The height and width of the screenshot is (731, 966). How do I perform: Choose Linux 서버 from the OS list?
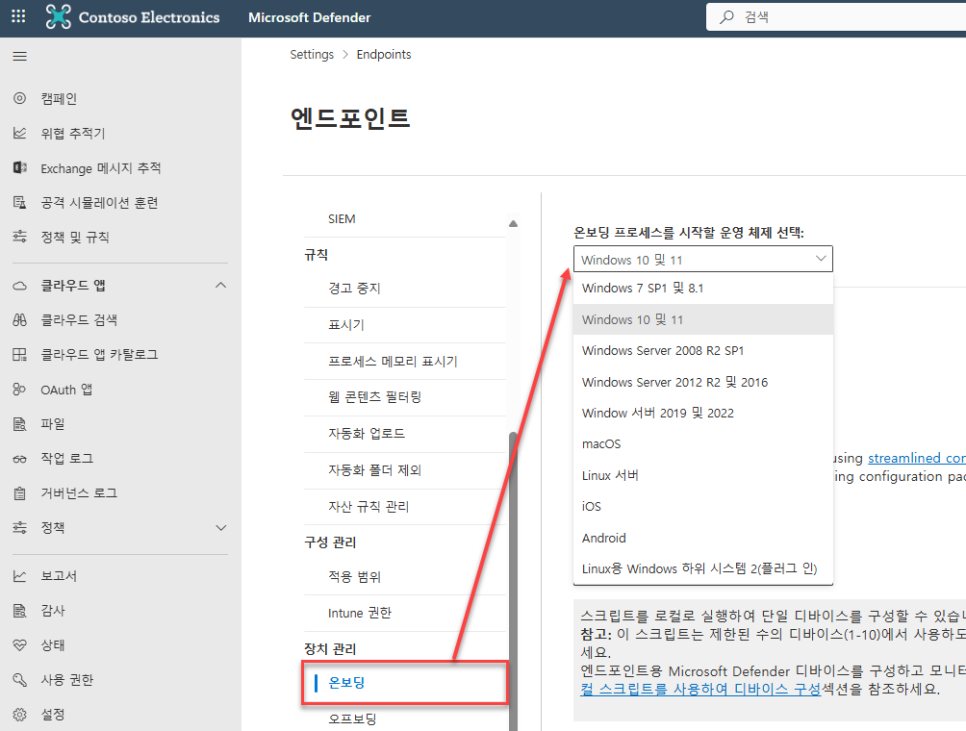(x=703, y=475)
